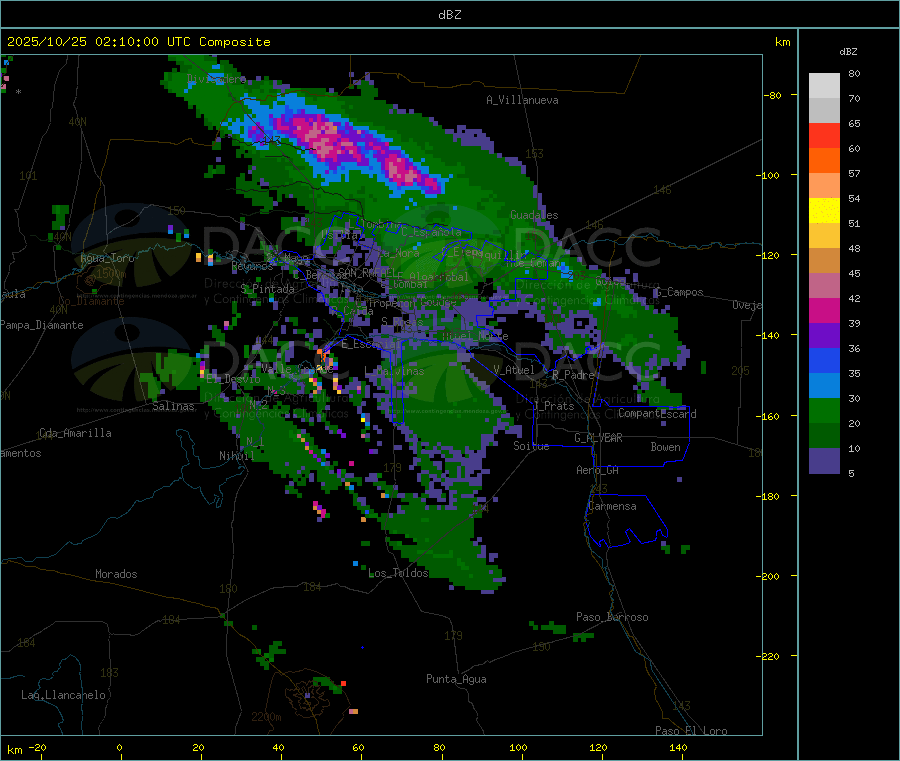The image size is (900, 761).
Task: Click the 'Morados' map label
Action: click(x=116, y=574)
